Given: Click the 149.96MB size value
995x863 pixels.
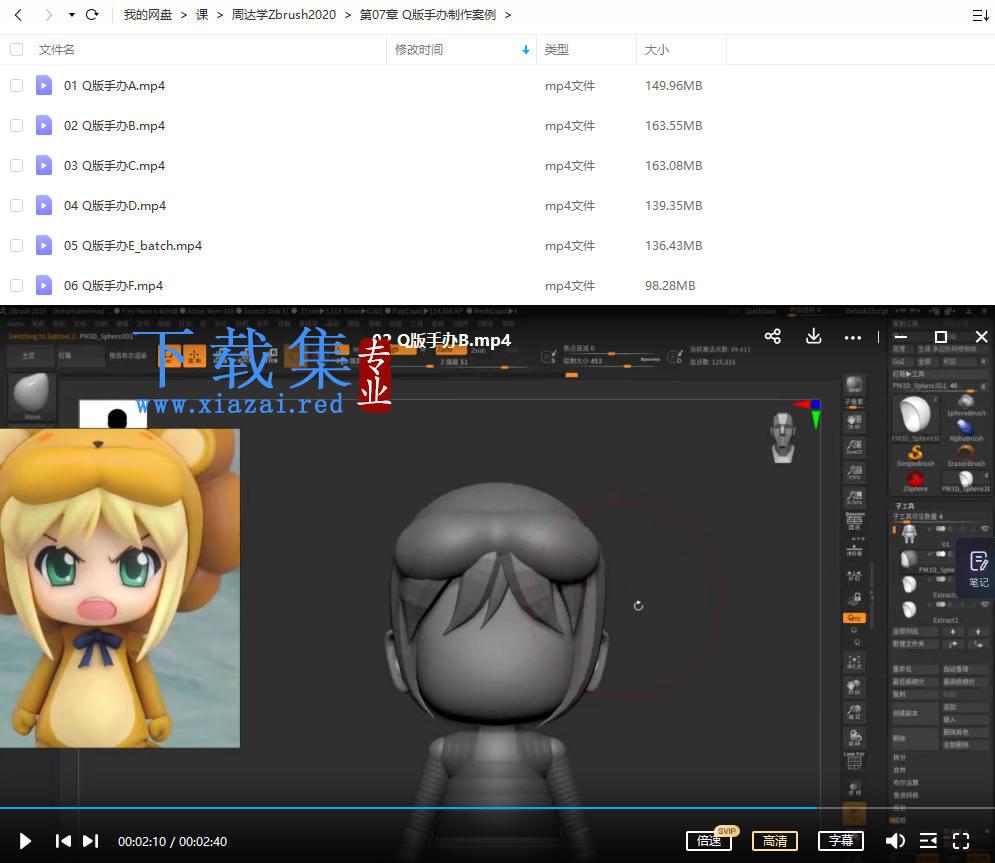Looking at the screenshot, I should pyautogui.click(x=673, y=86).
